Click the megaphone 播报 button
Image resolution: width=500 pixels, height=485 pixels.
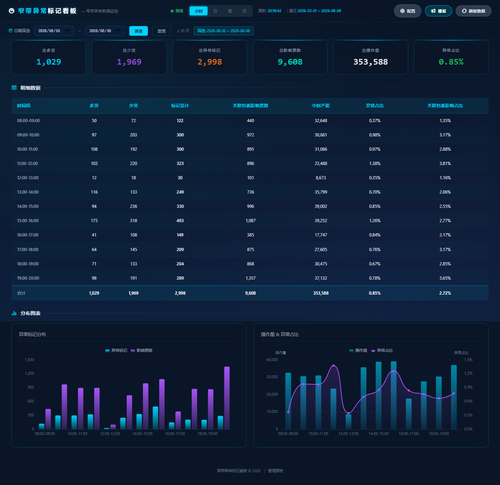pos(438,11)
